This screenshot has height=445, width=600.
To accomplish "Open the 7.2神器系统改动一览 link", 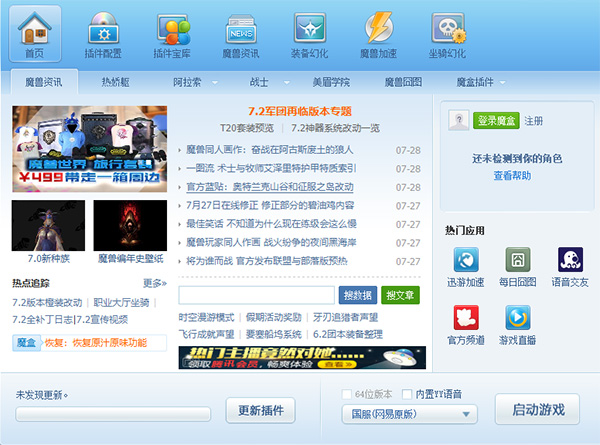I will point(336,128).
